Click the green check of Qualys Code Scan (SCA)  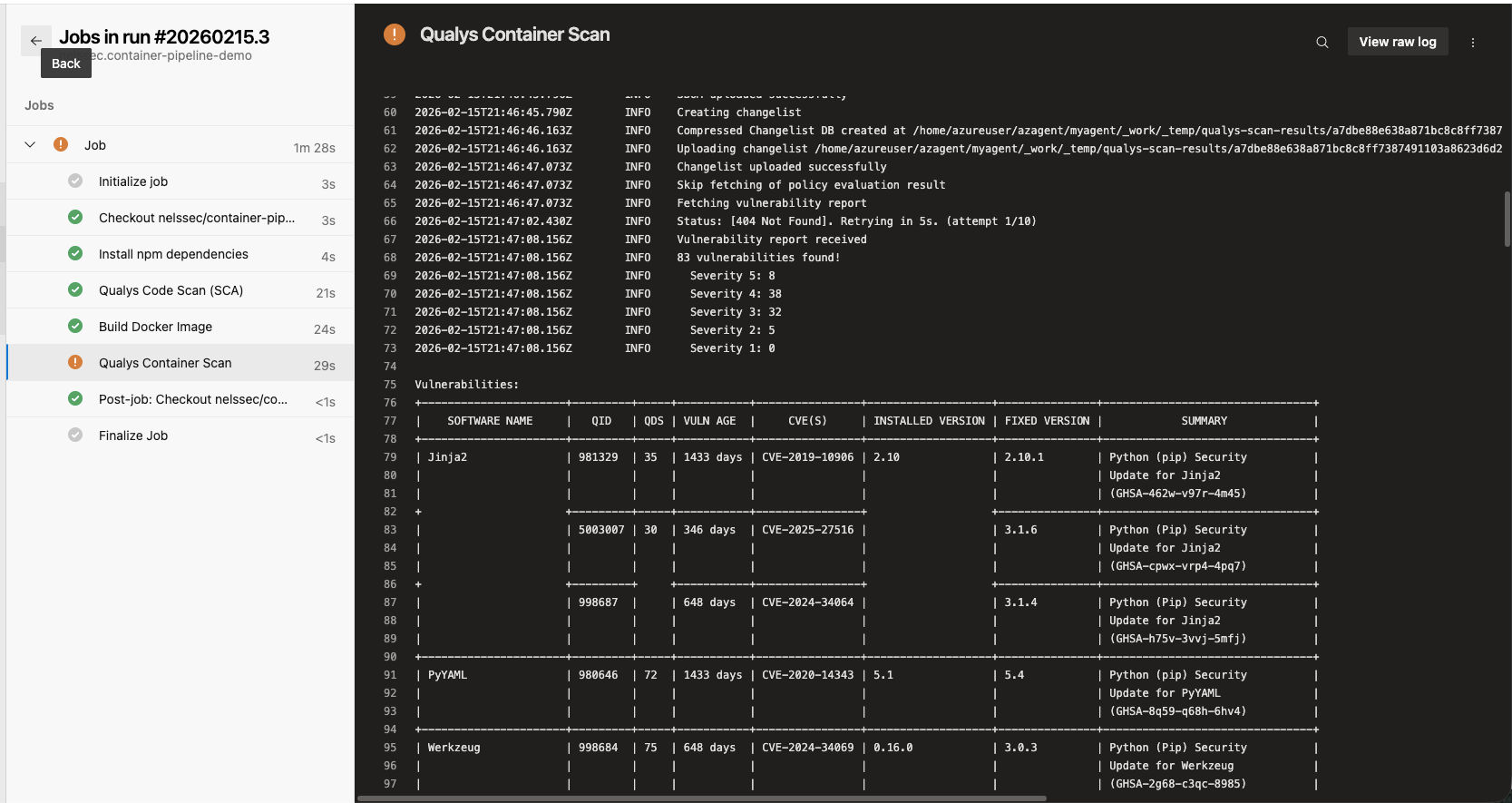point(75,289)
